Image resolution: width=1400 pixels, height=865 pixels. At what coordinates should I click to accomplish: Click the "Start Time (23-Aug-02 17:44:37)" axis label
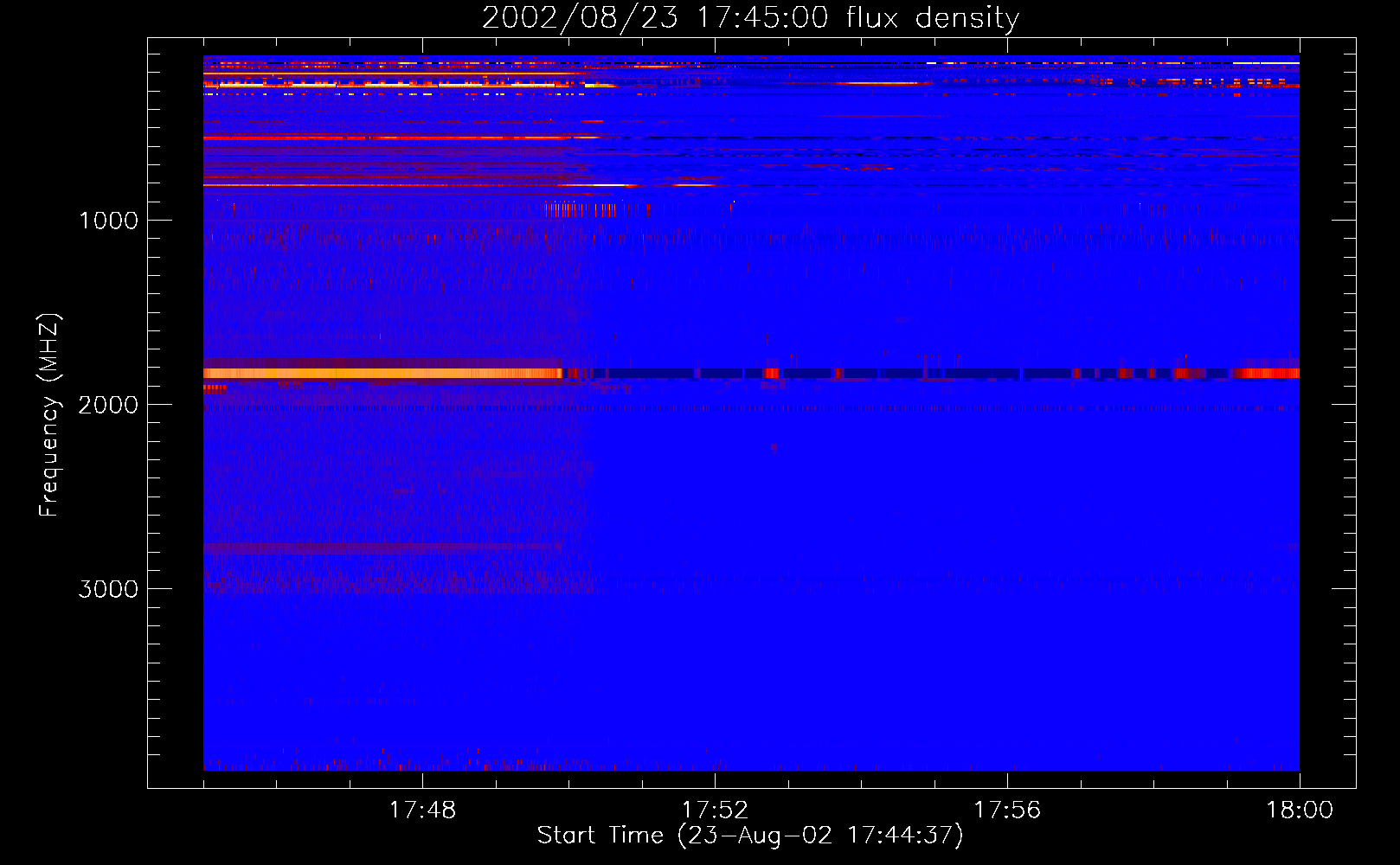(750, 836)
